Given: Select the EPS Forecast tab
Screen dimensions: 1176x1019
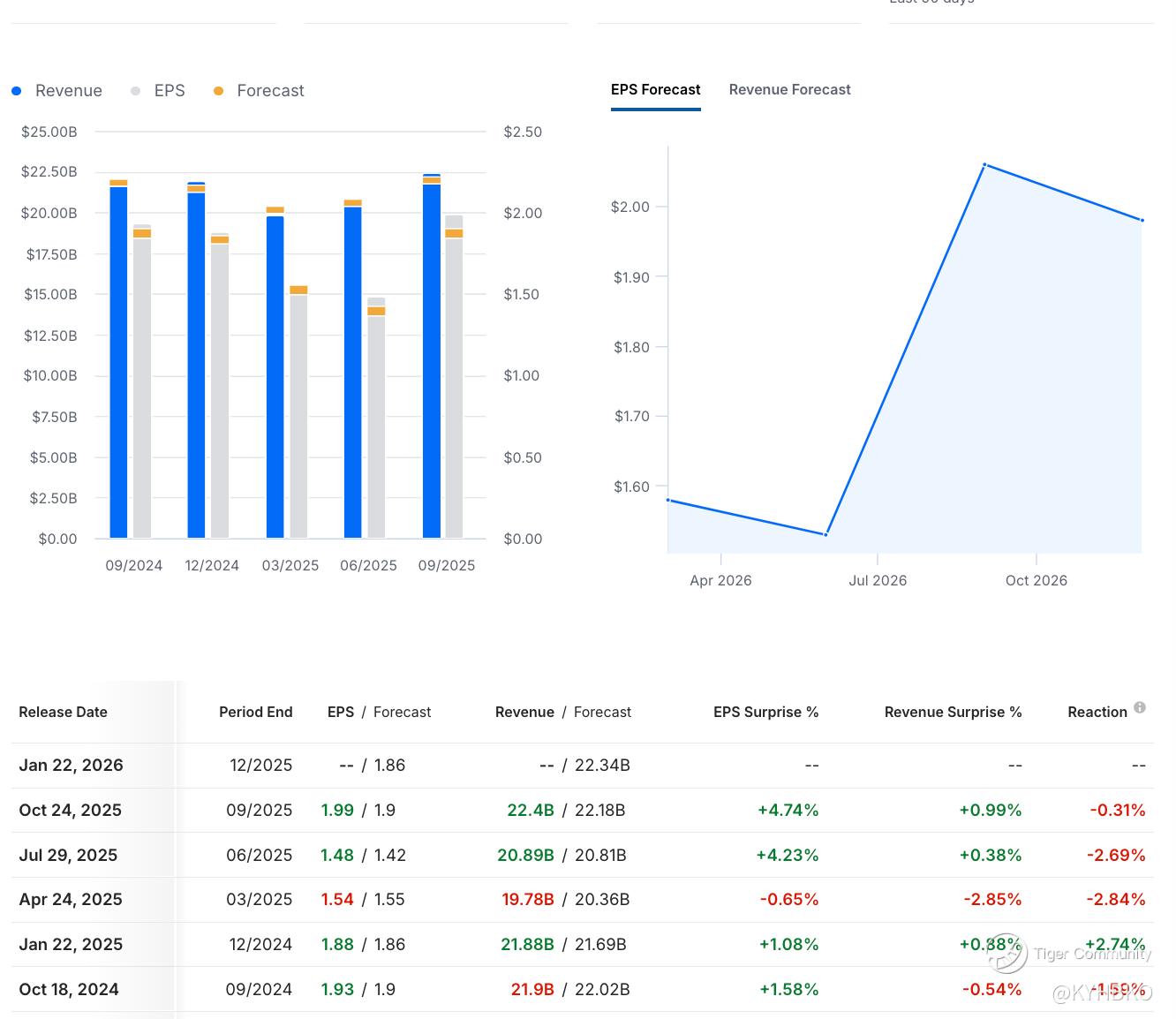Looking at the screenshot, I should point(655,90).
